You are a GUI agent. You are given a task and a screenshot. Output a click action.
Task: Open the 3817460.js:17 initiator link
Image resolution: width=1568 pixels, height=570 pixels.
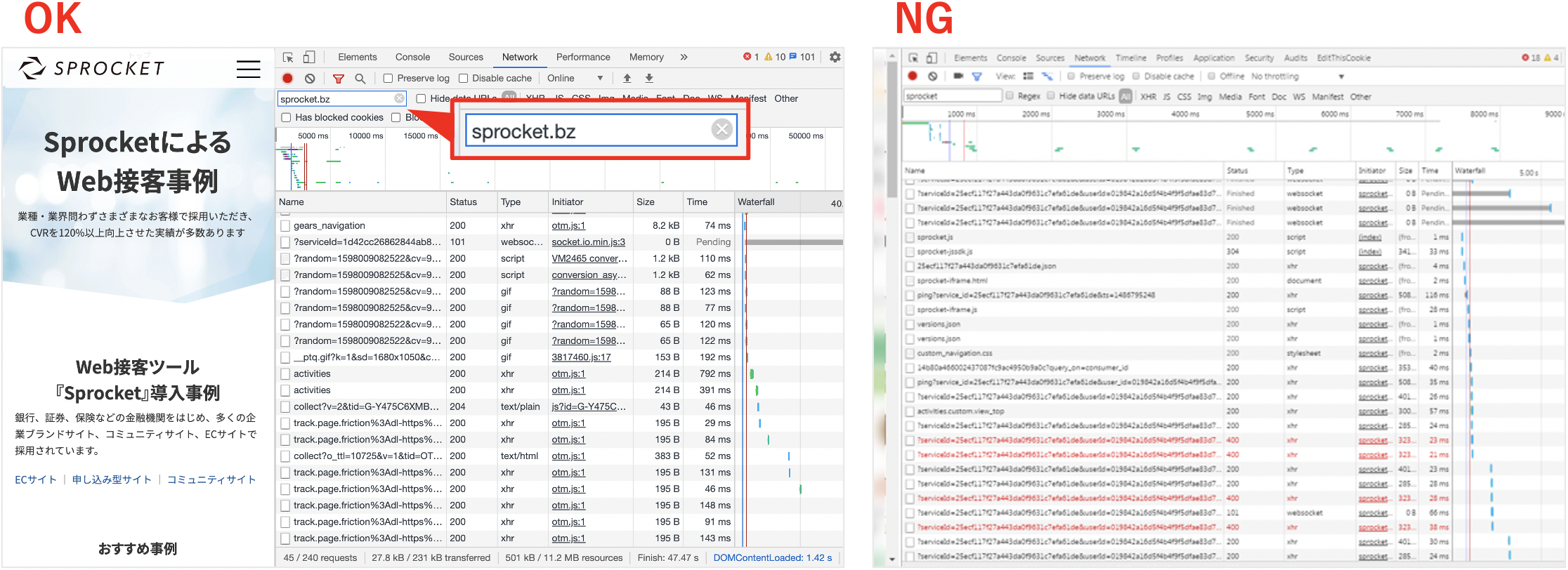[582, 357]
